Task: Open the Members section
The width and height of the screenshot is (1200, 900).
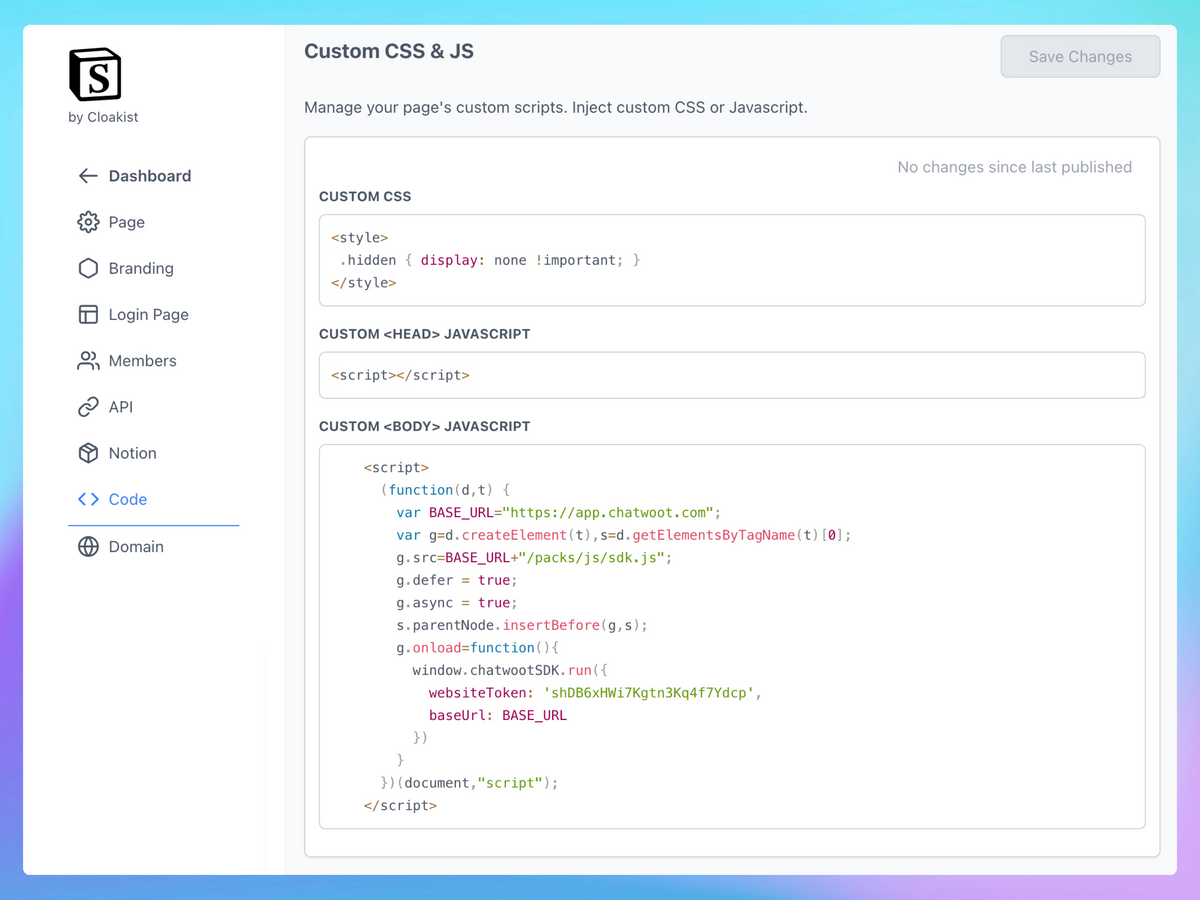Action: [142, 361]
